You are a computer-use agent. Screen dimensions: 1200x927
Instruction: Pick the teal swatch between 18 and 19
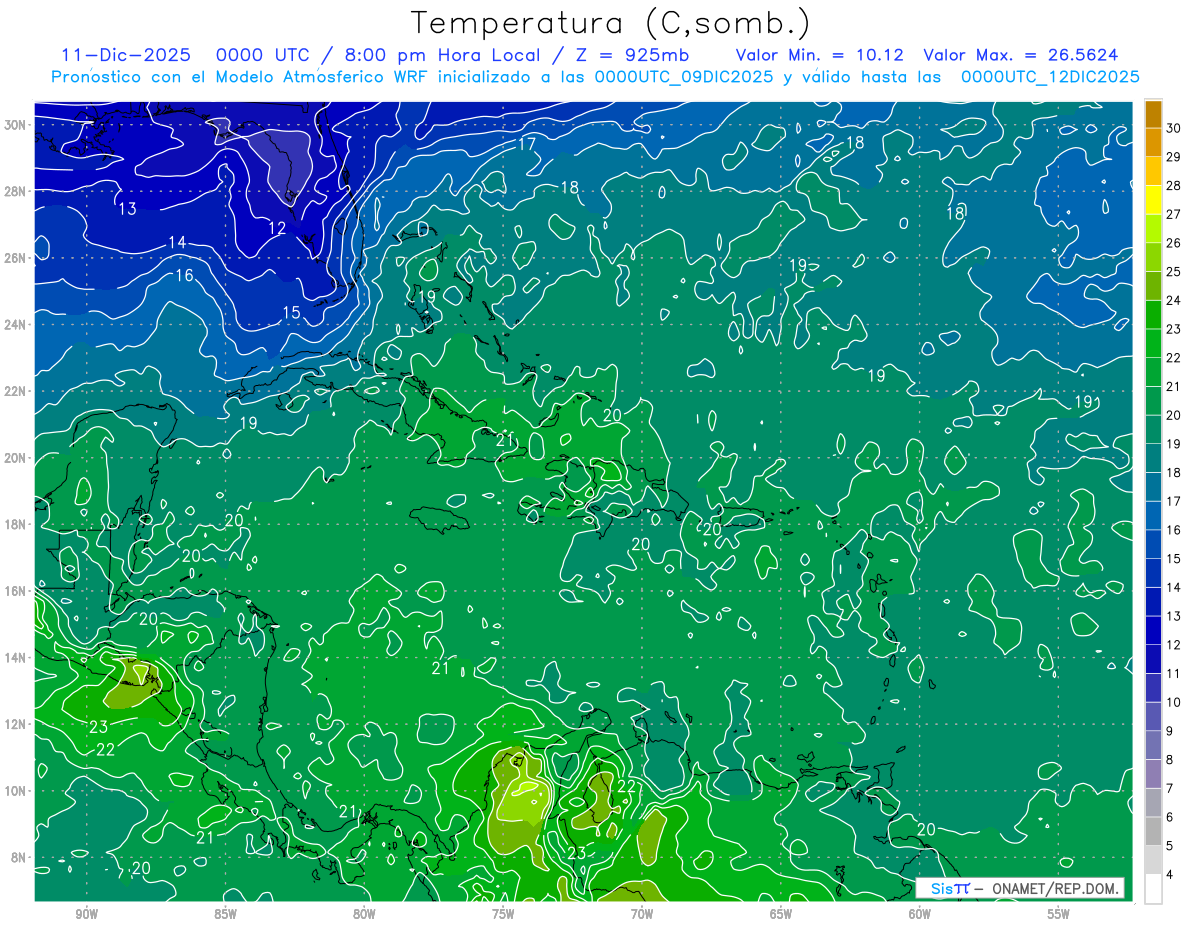coord(1153,458)
